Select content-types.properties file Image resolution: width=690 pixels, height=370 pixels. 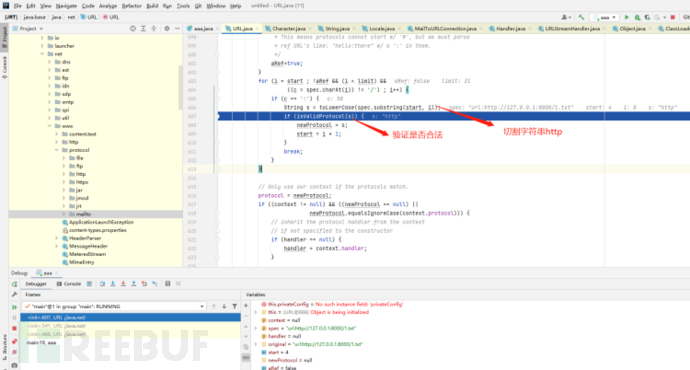(x=98, y=230)
